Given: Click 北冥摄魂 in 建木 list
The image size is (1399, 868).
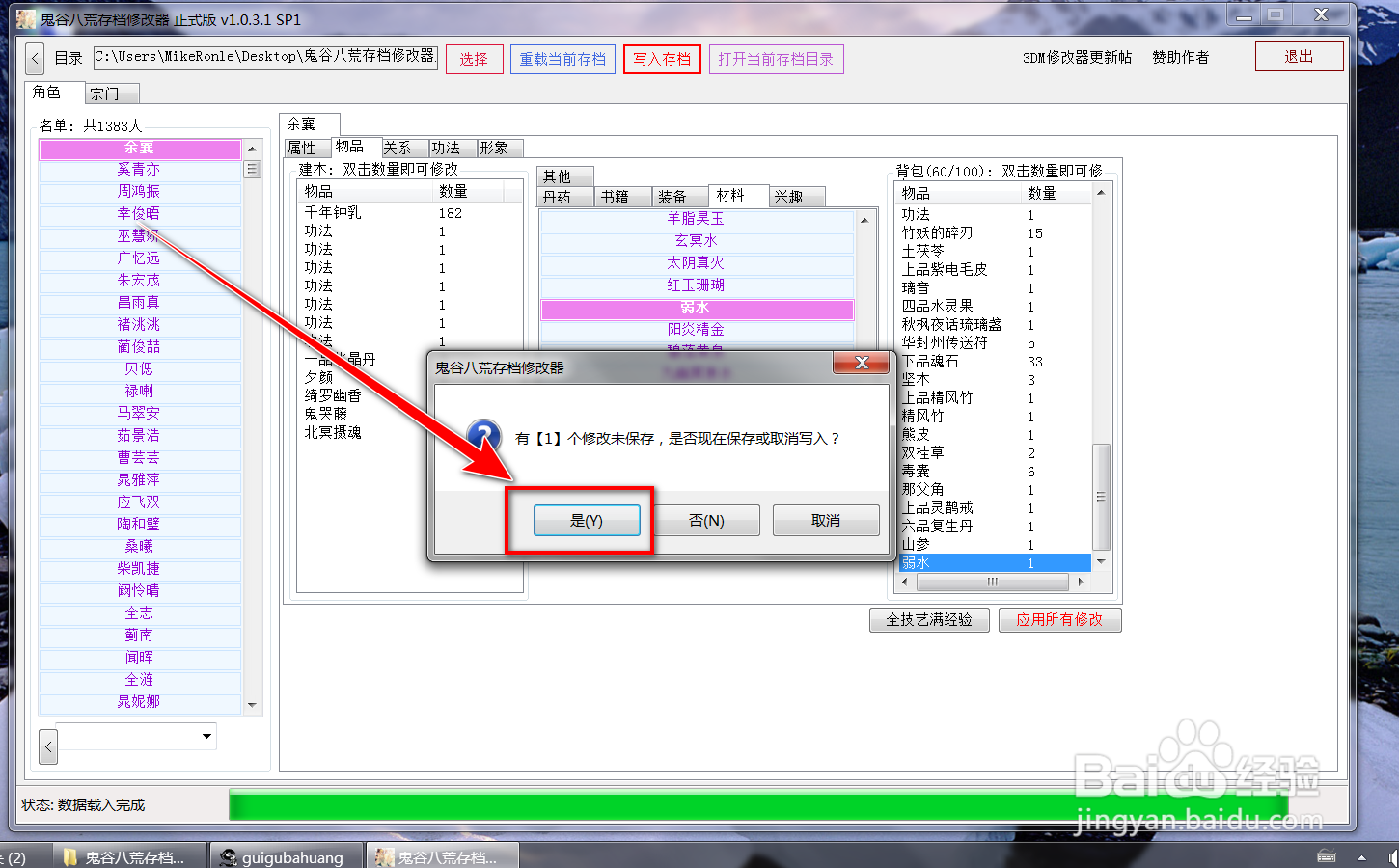Looking at the screenshot, I should click(409, 432).
